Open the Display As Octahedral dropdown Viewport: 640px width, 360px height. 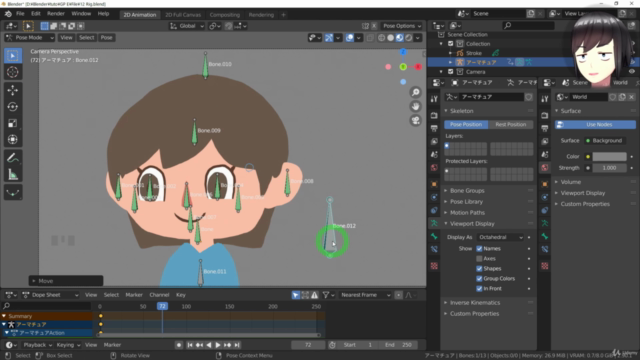click(x=500, y=237)
